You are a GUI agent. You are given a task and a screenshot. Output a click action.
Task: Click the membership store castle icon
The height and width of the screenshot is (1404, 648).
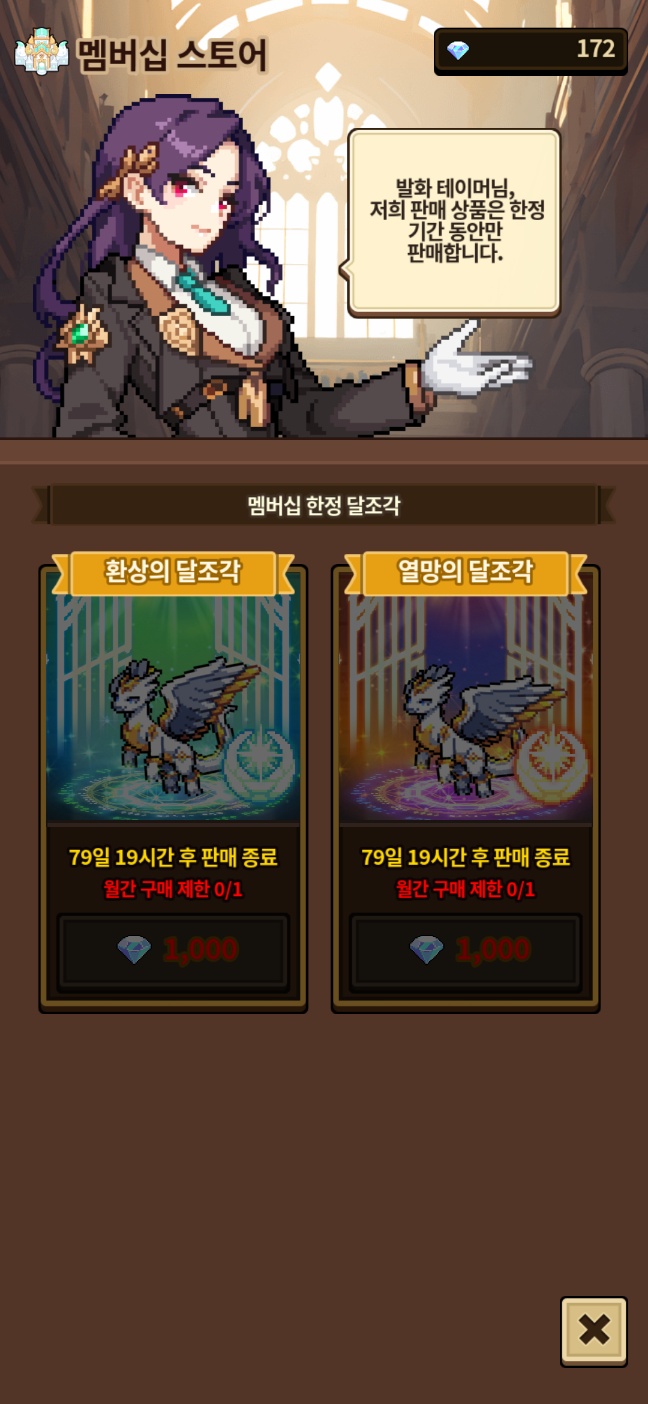click(41, 52)
